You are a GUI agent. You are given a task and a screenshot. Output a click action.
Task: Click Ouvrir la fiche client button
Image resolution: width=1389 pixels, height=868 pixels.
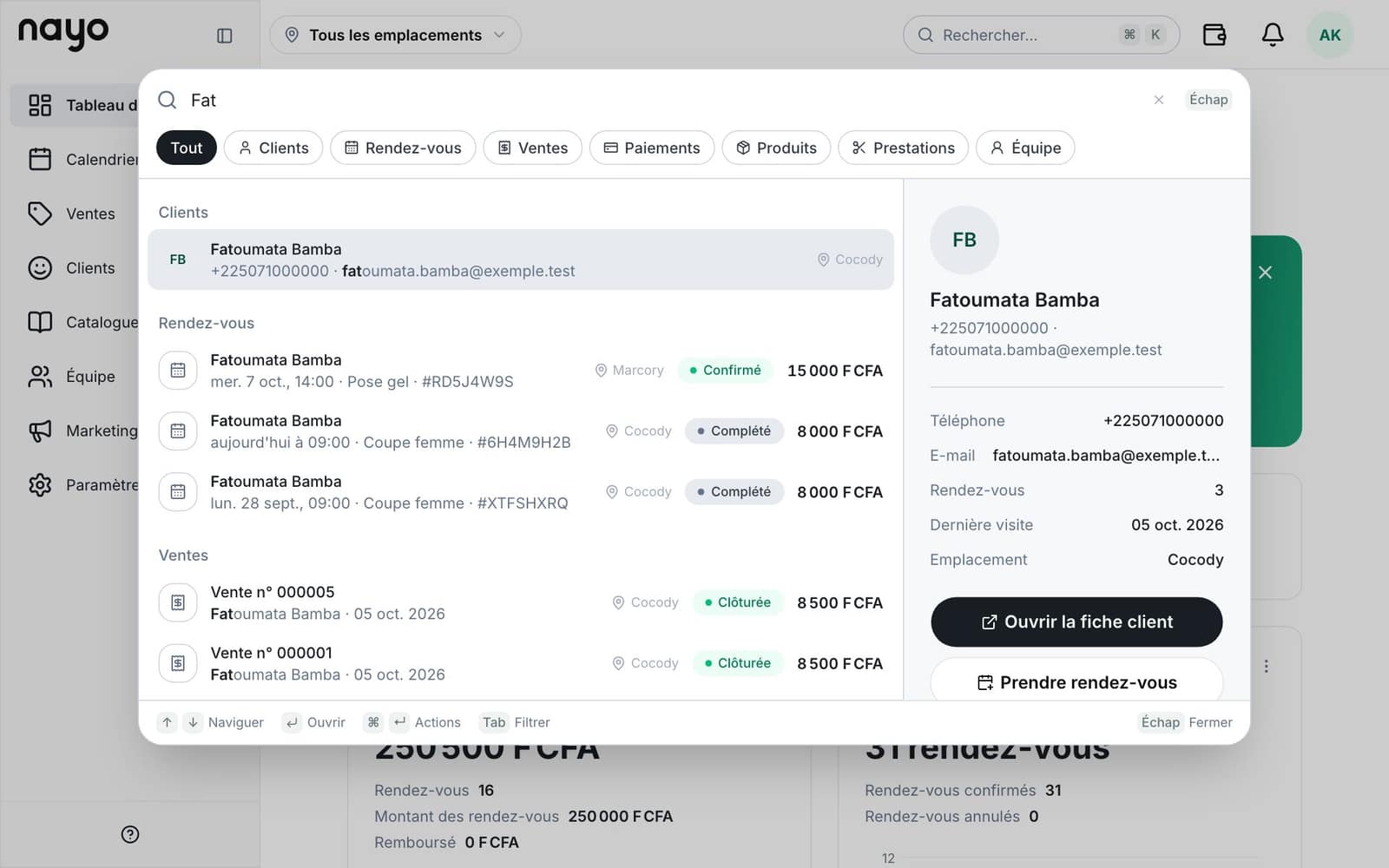point(1076,621)
